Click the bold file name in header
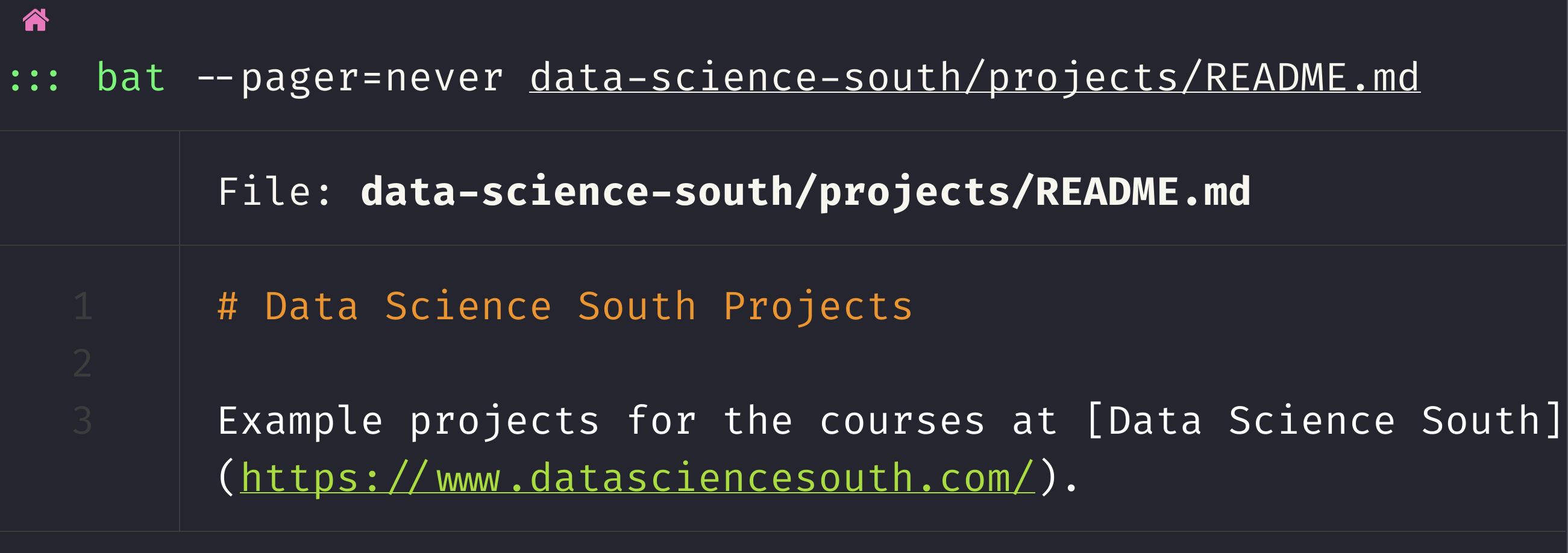This screenshot has width=1568, height=553. (804, 192)
